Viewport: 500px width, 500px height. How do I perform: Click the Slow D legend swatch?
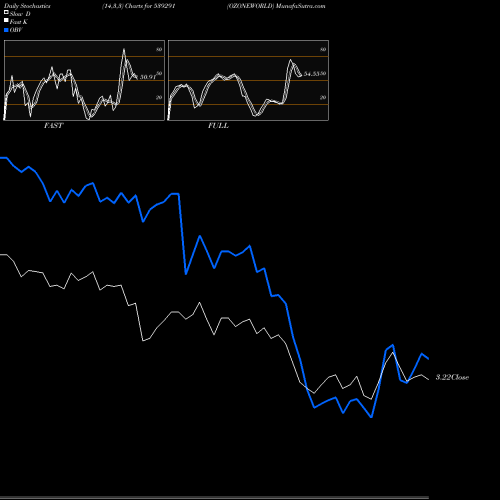[6, 12]
